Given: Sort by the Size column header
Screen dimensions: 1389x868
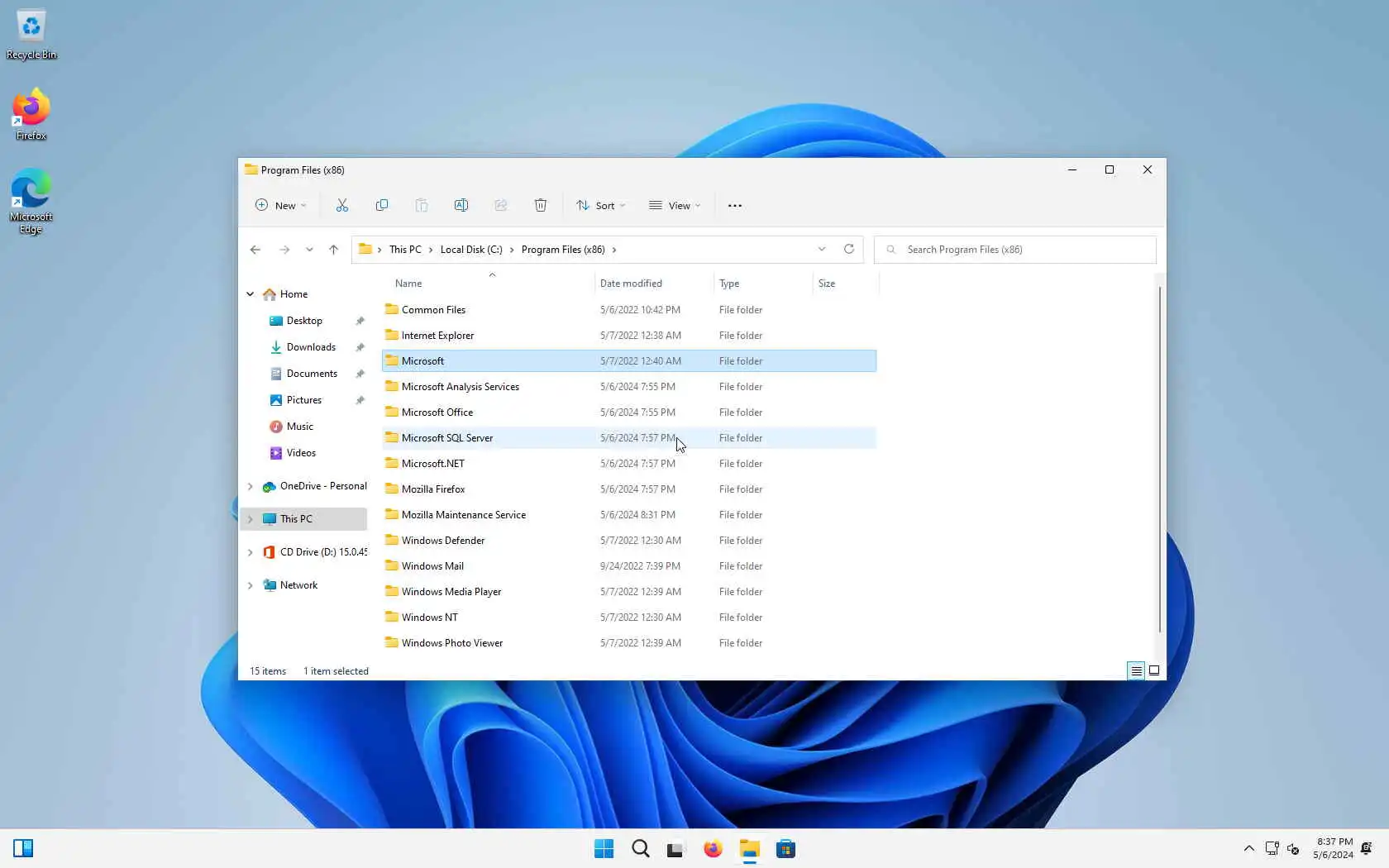Looking at the screenshot, I should [844, 284].
